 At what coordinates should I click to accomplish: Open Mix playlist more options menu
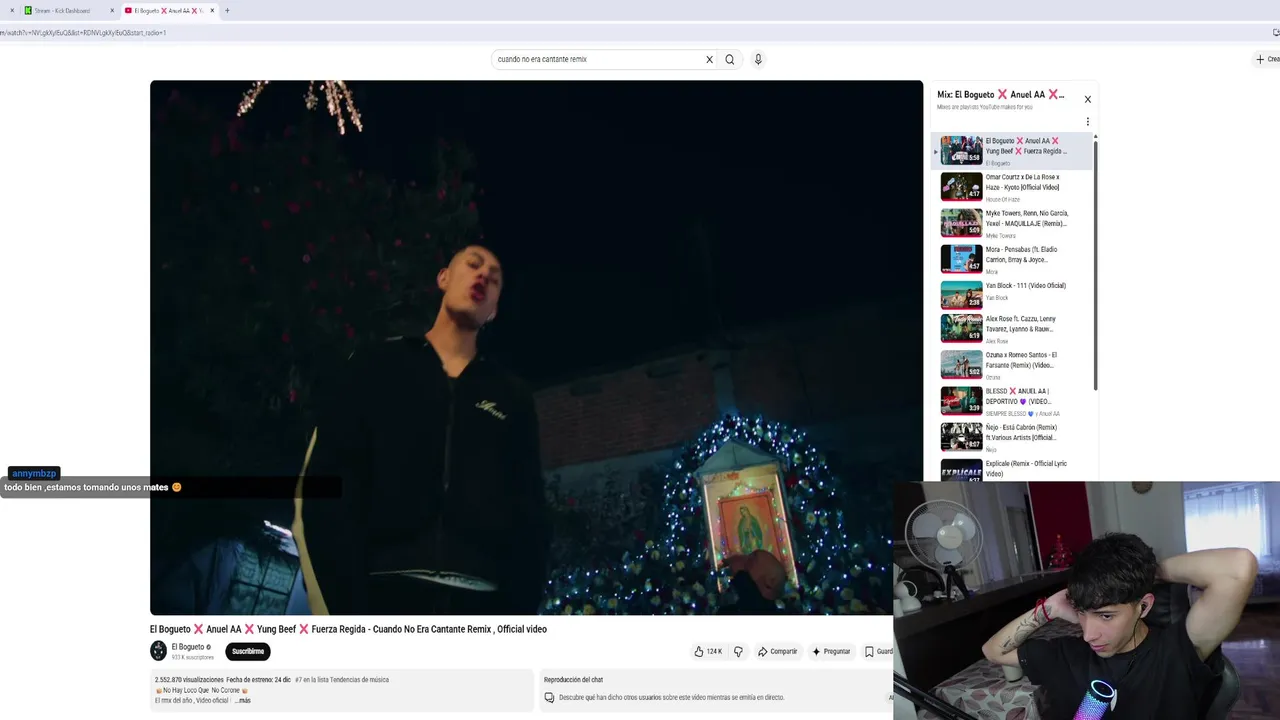tap(1088, 122)
